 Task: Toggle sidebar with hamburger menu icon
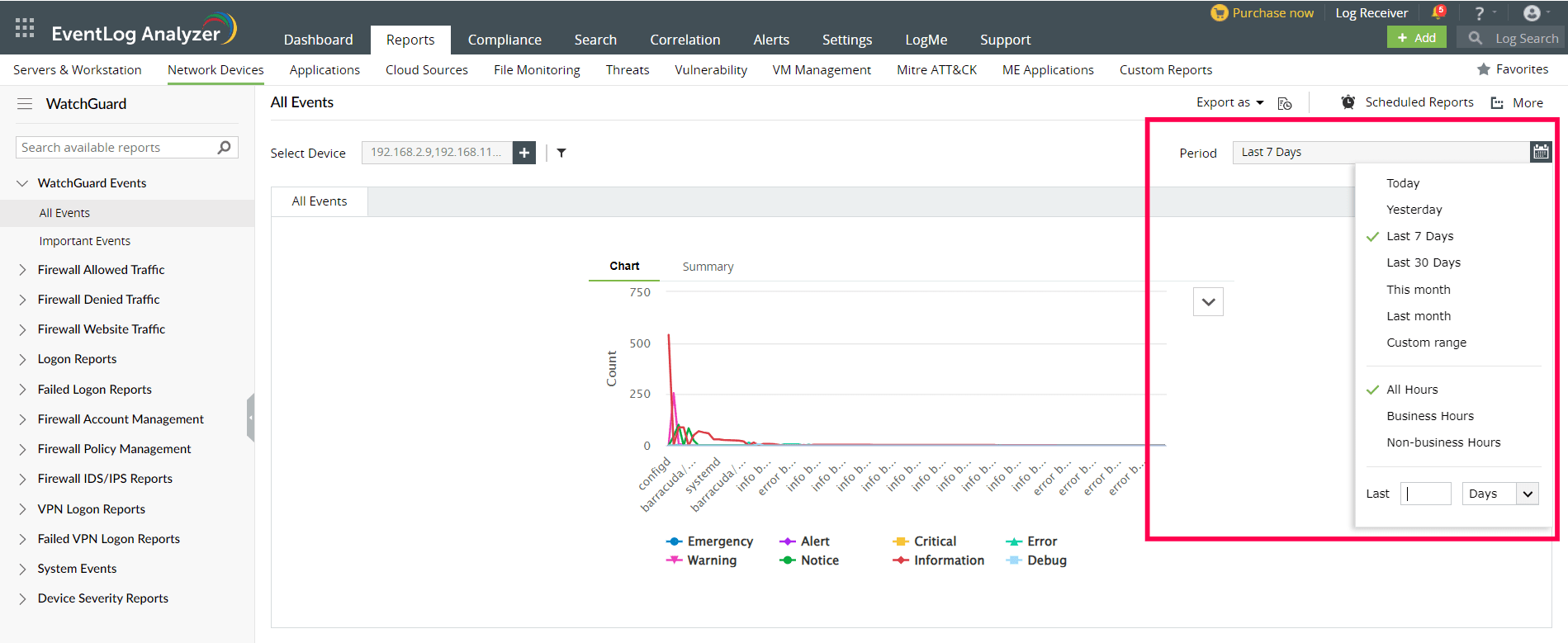tap(25, 104)
